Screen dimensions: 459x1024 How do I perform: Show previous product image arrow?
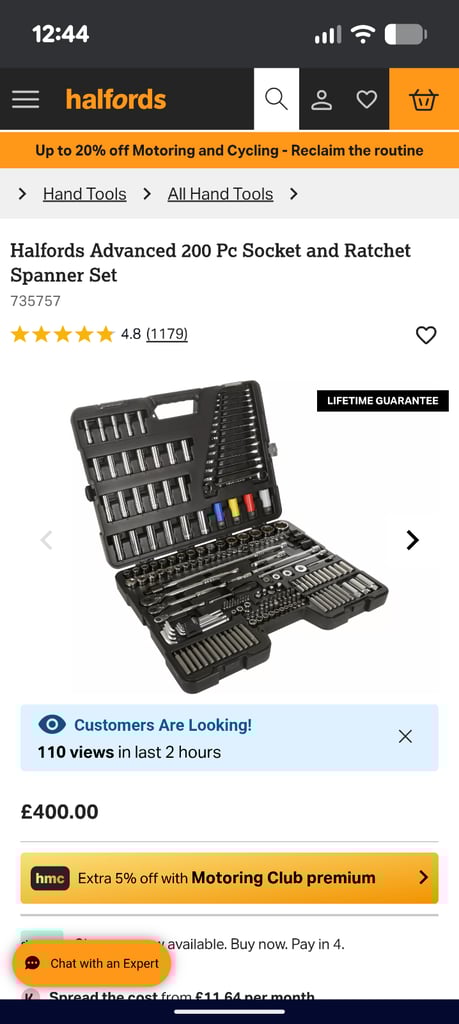coord(46,540)
